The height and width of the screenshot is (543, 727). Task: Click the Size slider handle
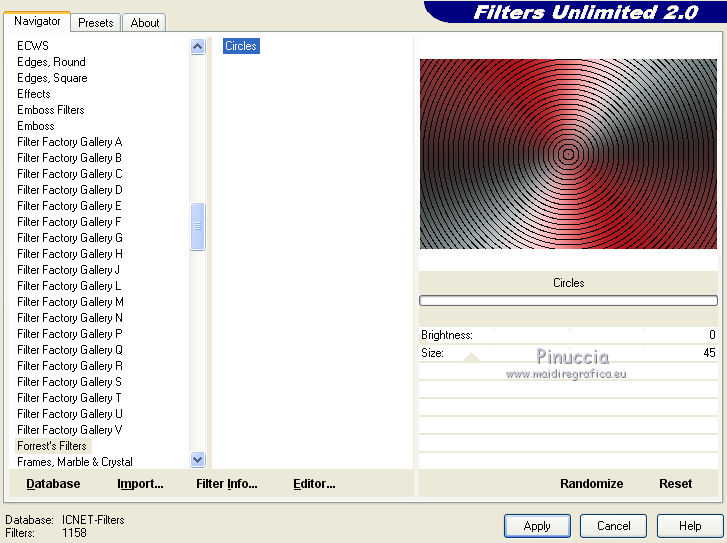[471, 357]
